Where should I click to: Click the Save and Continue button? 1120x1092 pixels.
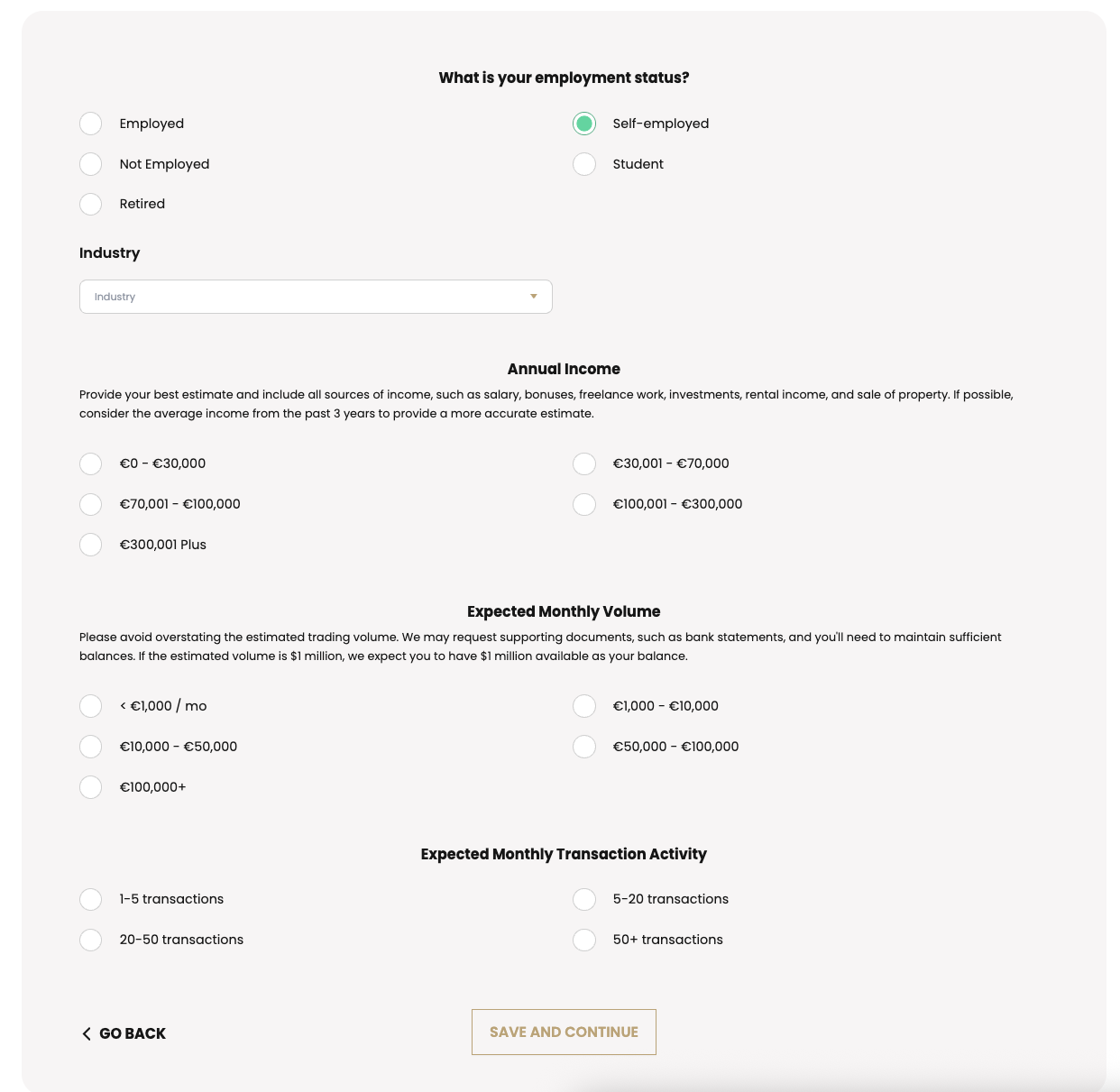pyautogui.click(x=564, y=1032)
